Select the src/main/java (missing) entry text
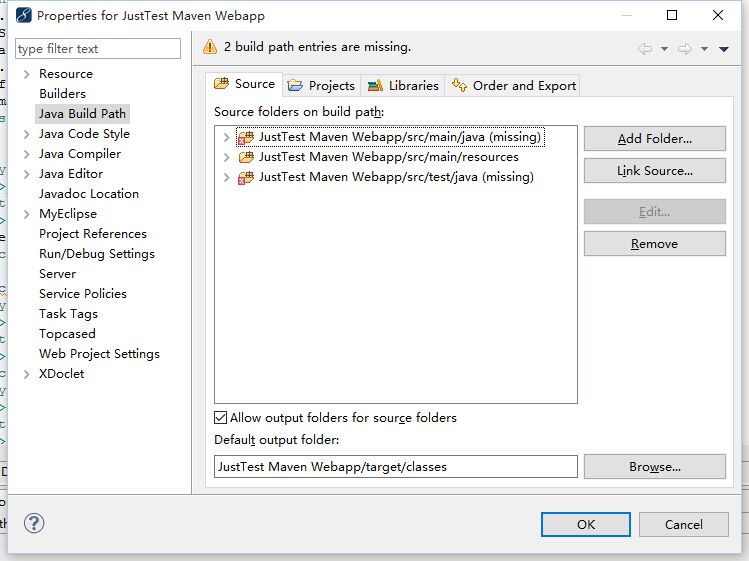The height and width of the screenshot is (561, 749). (400, 137)
